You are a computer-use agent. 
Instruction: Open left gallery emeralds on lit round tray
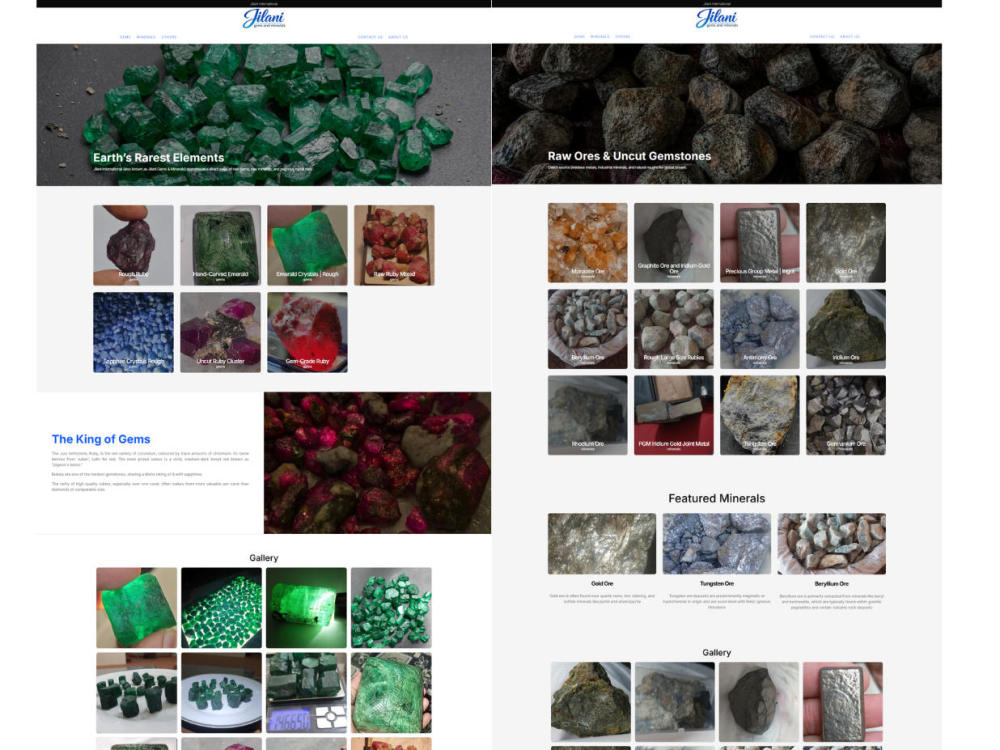[x=221, y=693]
